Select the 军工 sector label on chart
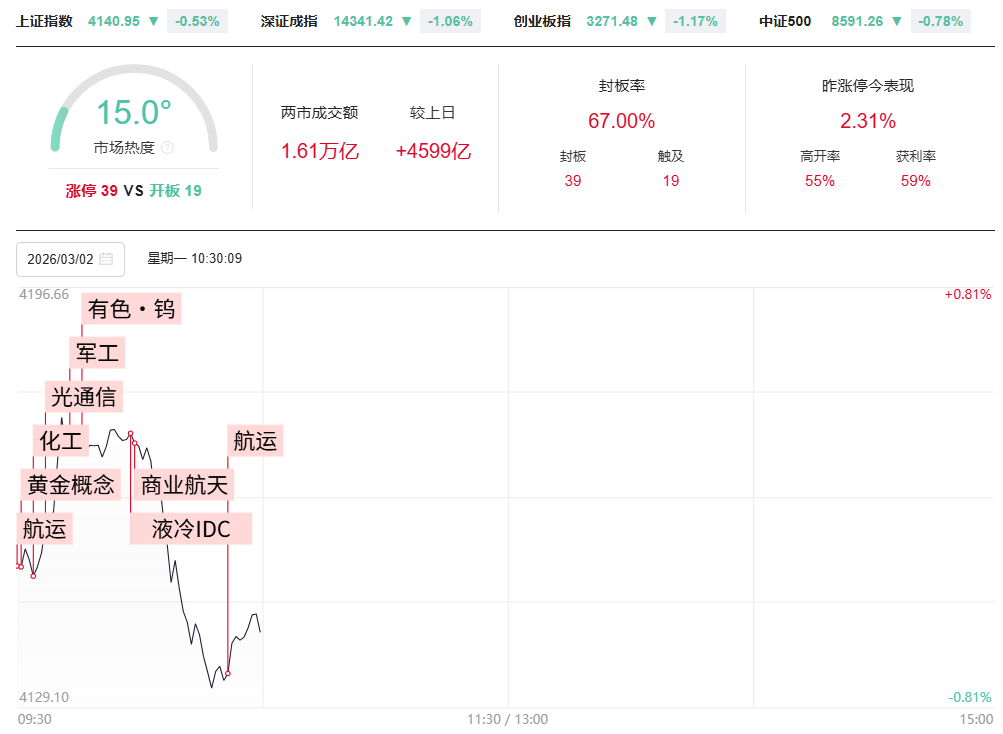 [97, 353]
